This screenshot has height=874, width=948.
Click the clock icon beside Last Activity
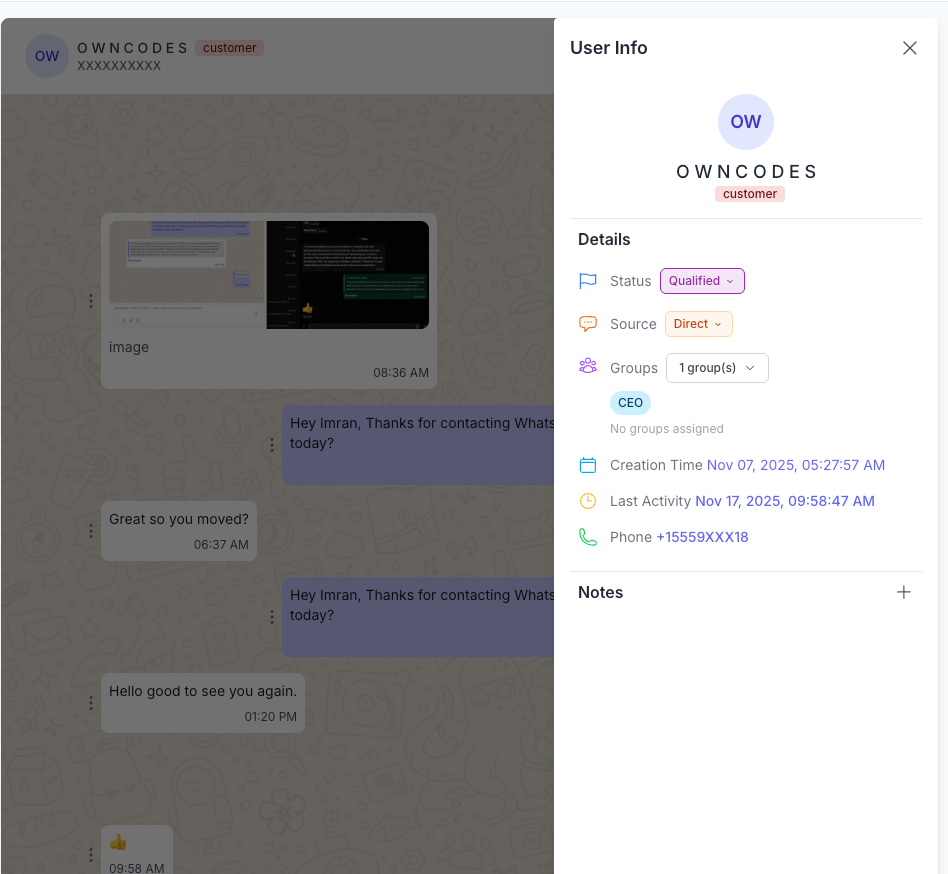pyautogui.click(x=588, y=501)
